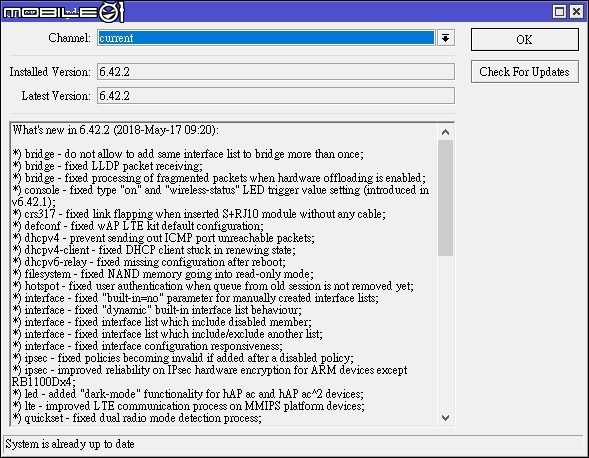Maximize the update dialog window
589x458 pixels.
pos(559,11)
